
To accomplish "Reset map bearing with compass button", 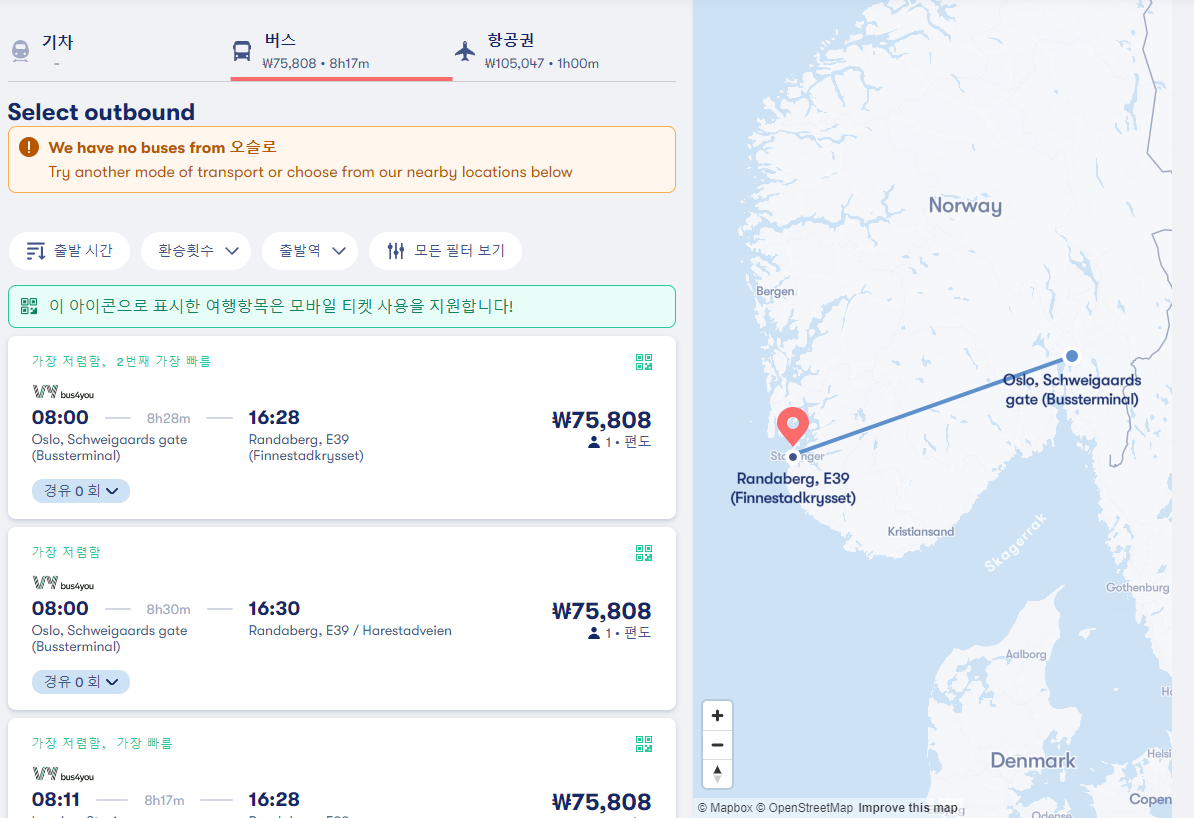I will (717, 774).
